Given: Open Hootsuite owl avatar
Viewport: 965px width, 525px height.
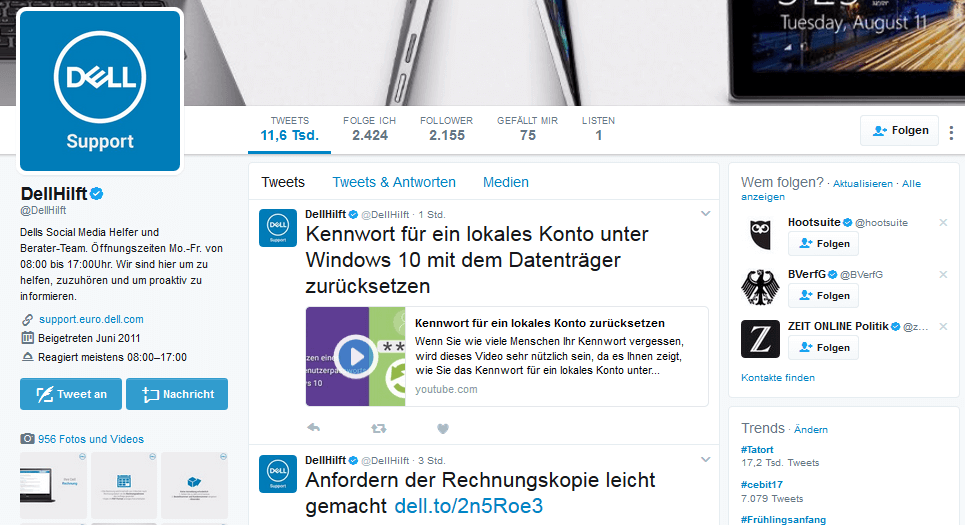Looking at the screenshot, I should [760, 234].
